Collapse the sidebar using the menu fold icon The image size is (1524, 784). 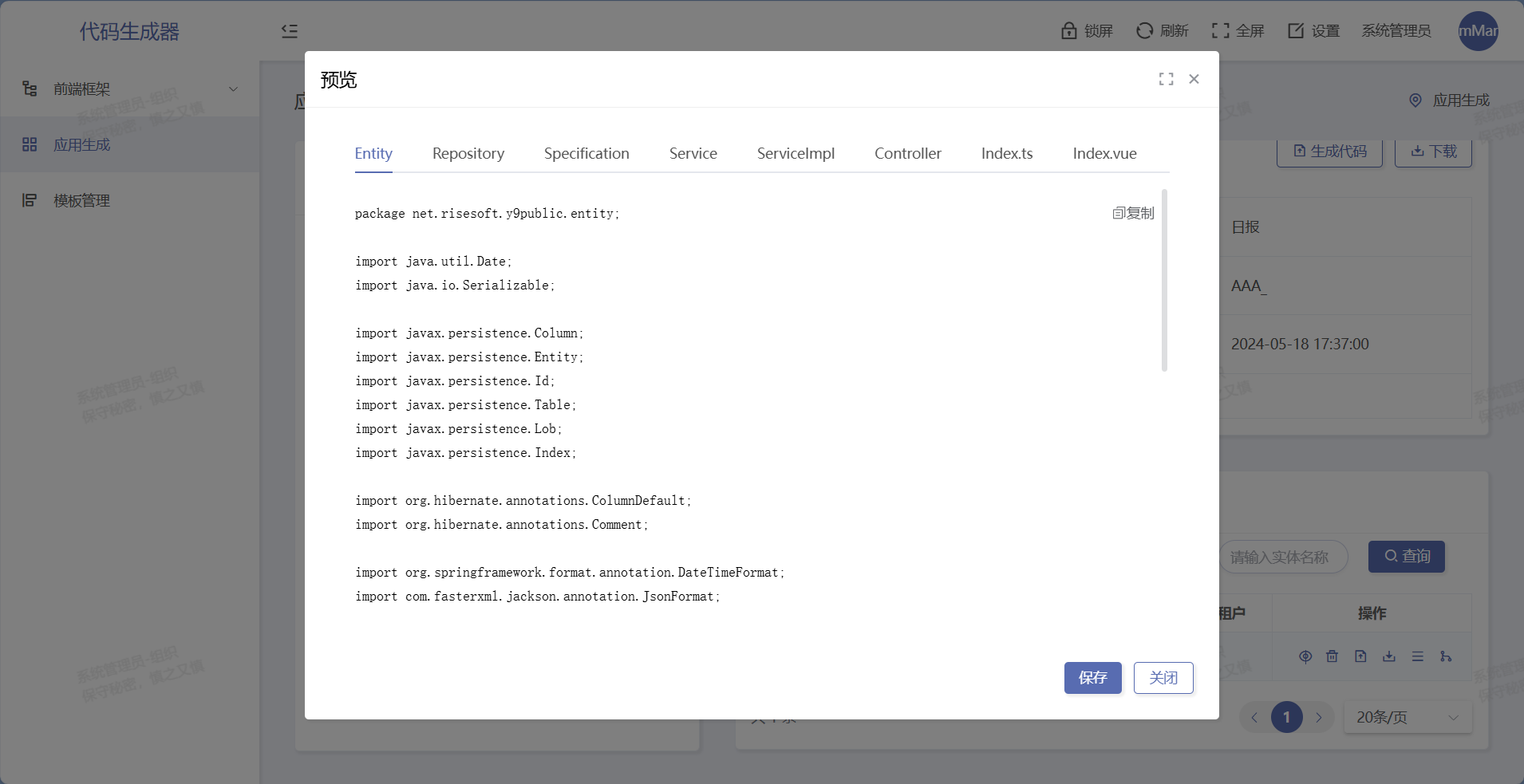[290, 31]
